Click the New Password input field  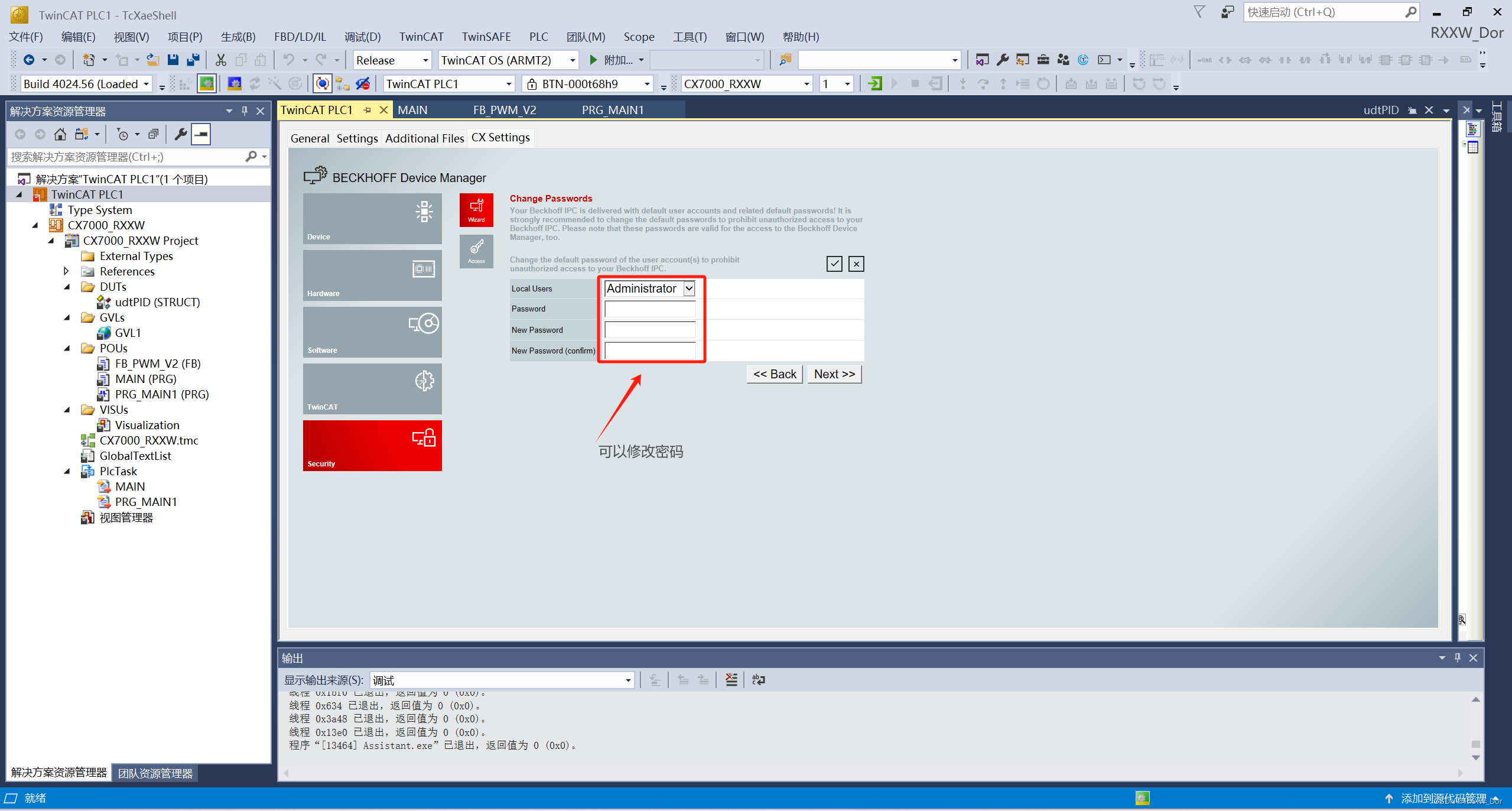click(x=650, y=330)
